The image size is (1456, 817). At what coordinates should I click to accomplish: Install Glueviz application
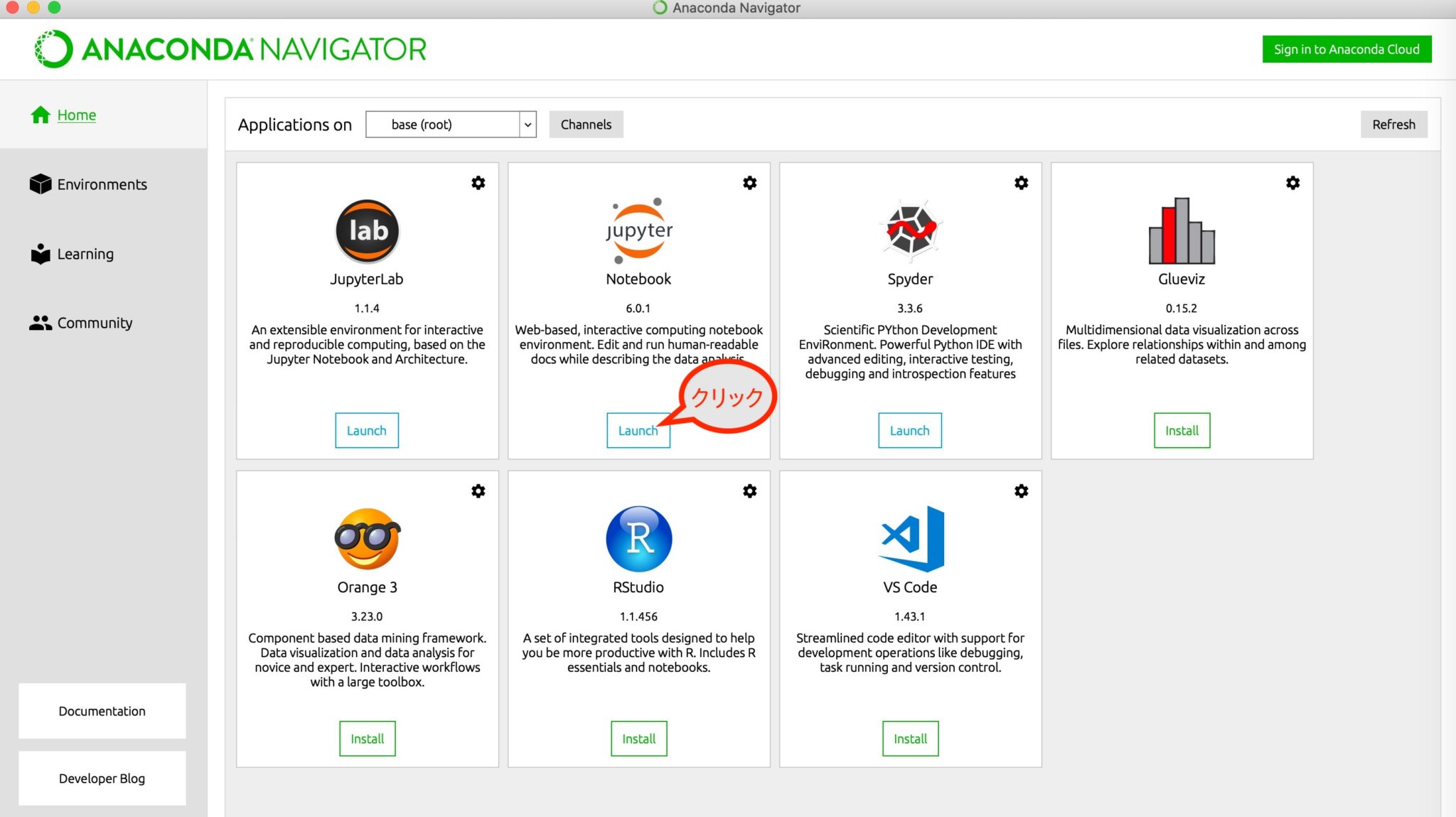1182,430
